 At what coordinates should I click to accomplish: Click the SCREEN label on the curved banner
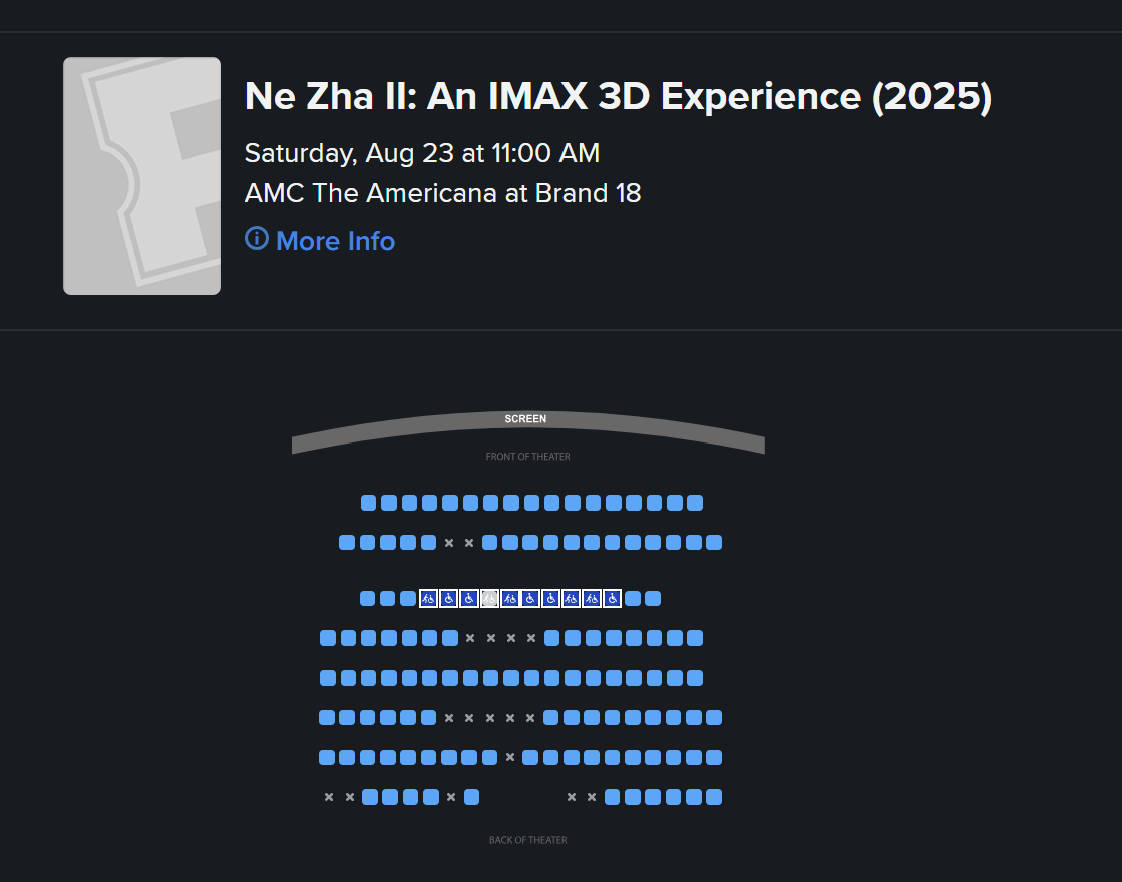(x=525, y=418)
